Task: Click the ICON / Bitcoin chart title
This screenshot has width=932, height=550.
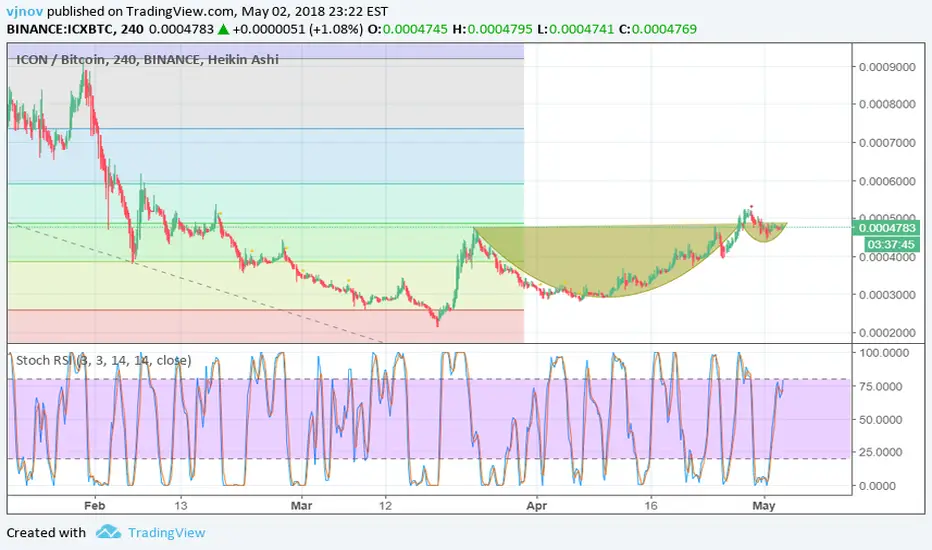Action: tap(147, 59)
